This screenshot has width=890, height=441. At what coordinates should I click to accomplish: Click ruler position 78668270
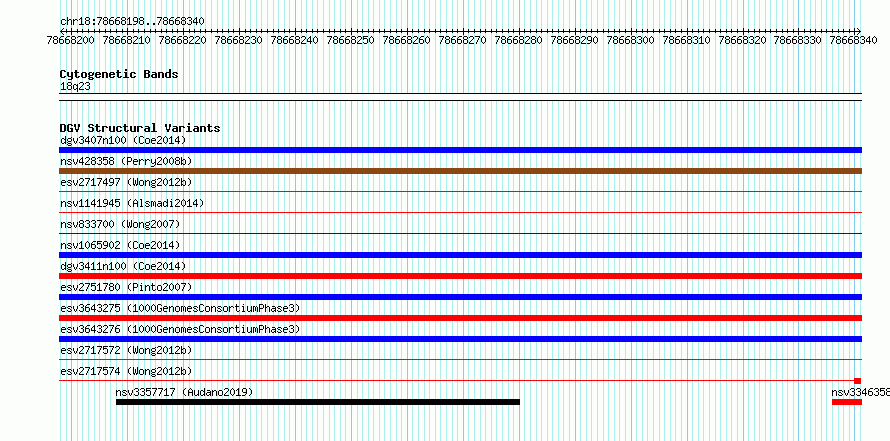[463, 40]
